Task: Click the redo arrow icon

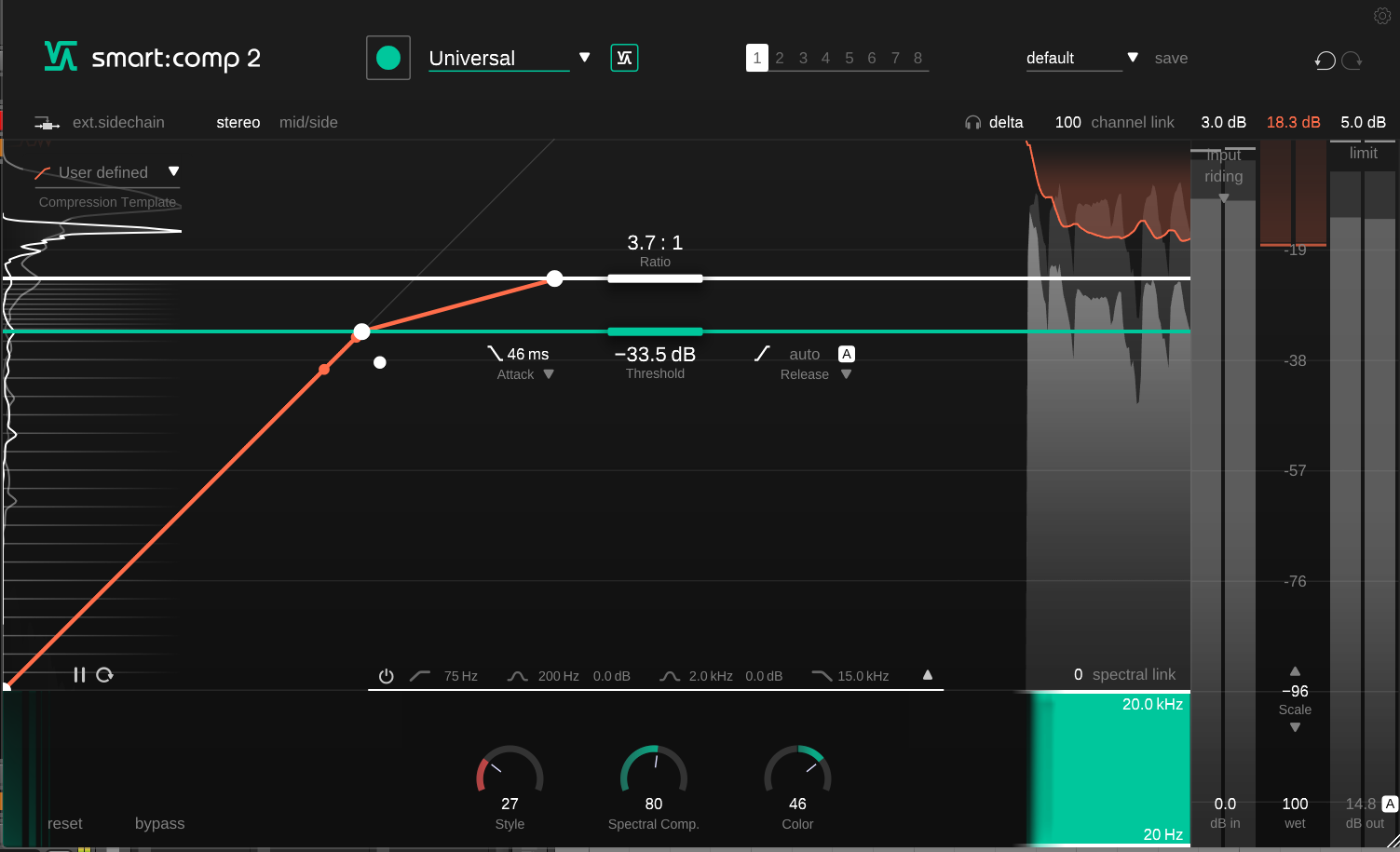Action: pos(1352,61)
